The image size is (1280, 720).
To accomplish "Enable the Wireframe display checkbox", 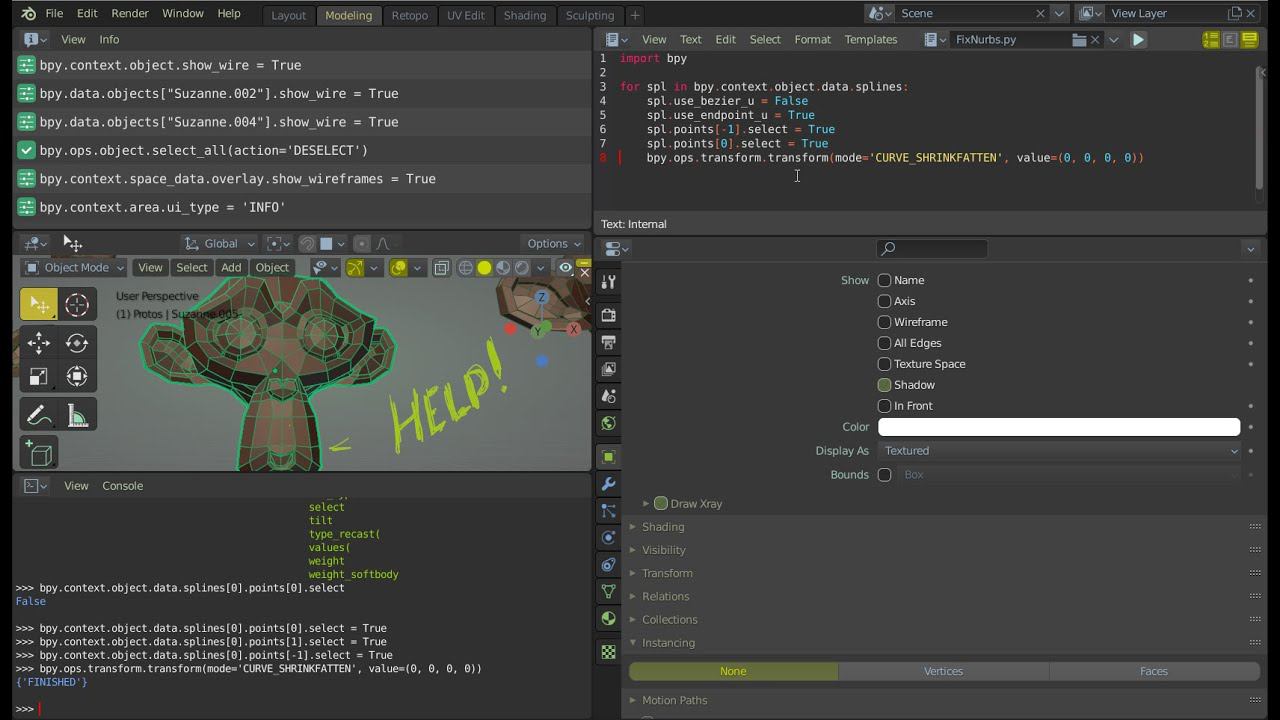I will tap(884, 322).
